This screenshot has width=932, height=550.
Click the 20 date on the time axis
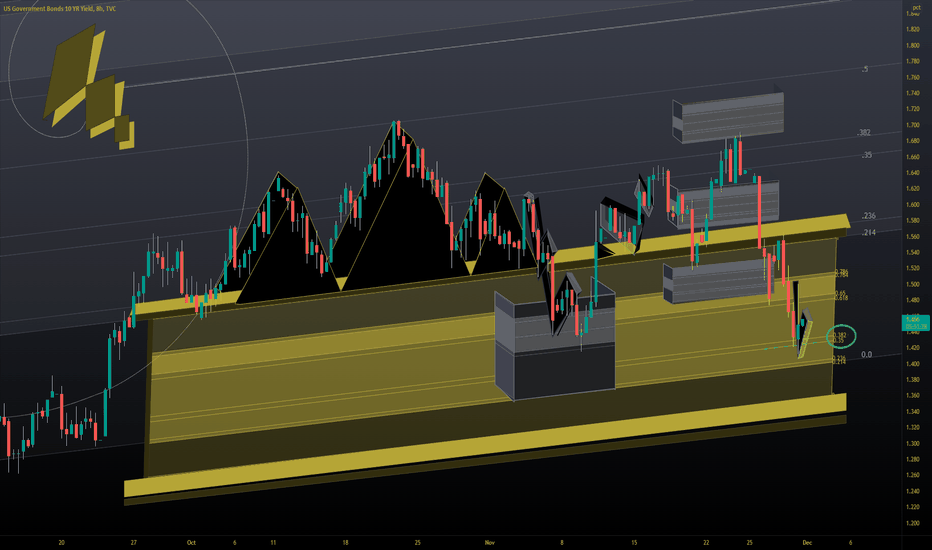pos(61,542)
